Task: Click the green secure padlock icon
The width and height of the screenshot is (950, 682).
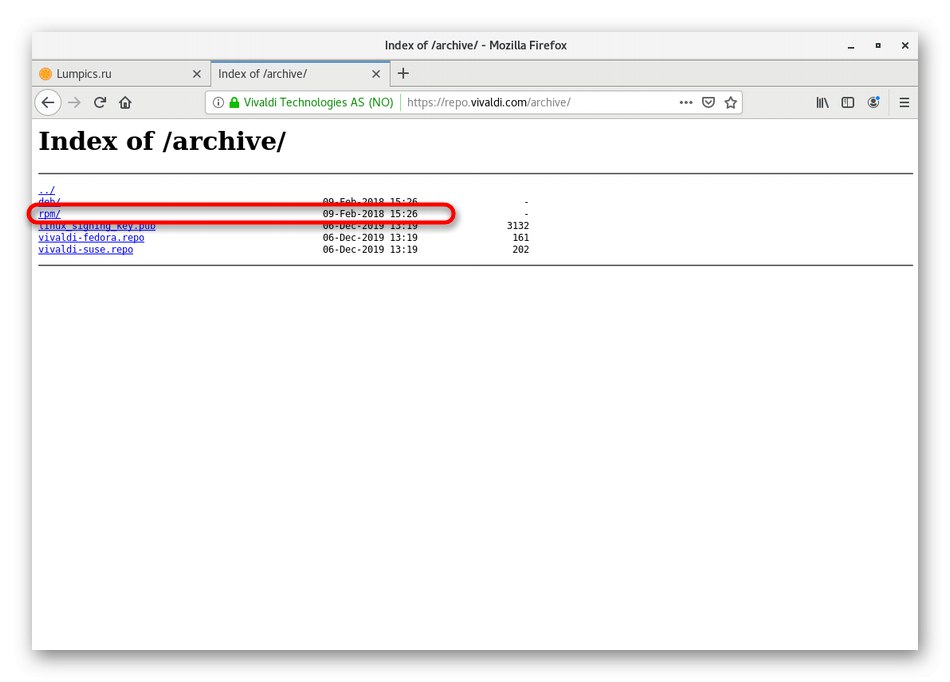Action: coord(234,102)
